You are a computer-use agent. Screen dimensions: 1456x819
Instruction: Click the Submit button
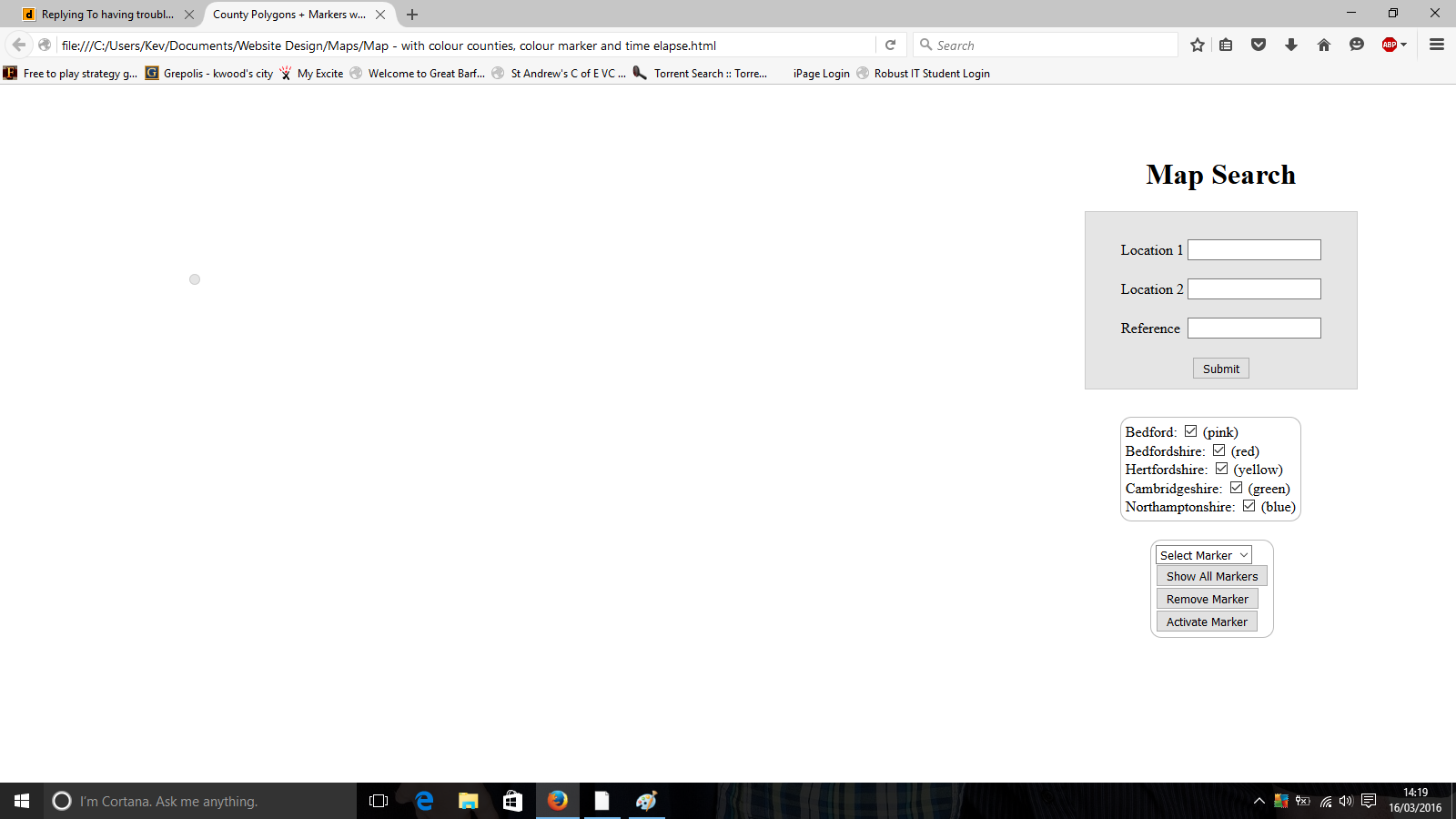pyautogui.click(x=1220, y=368)
